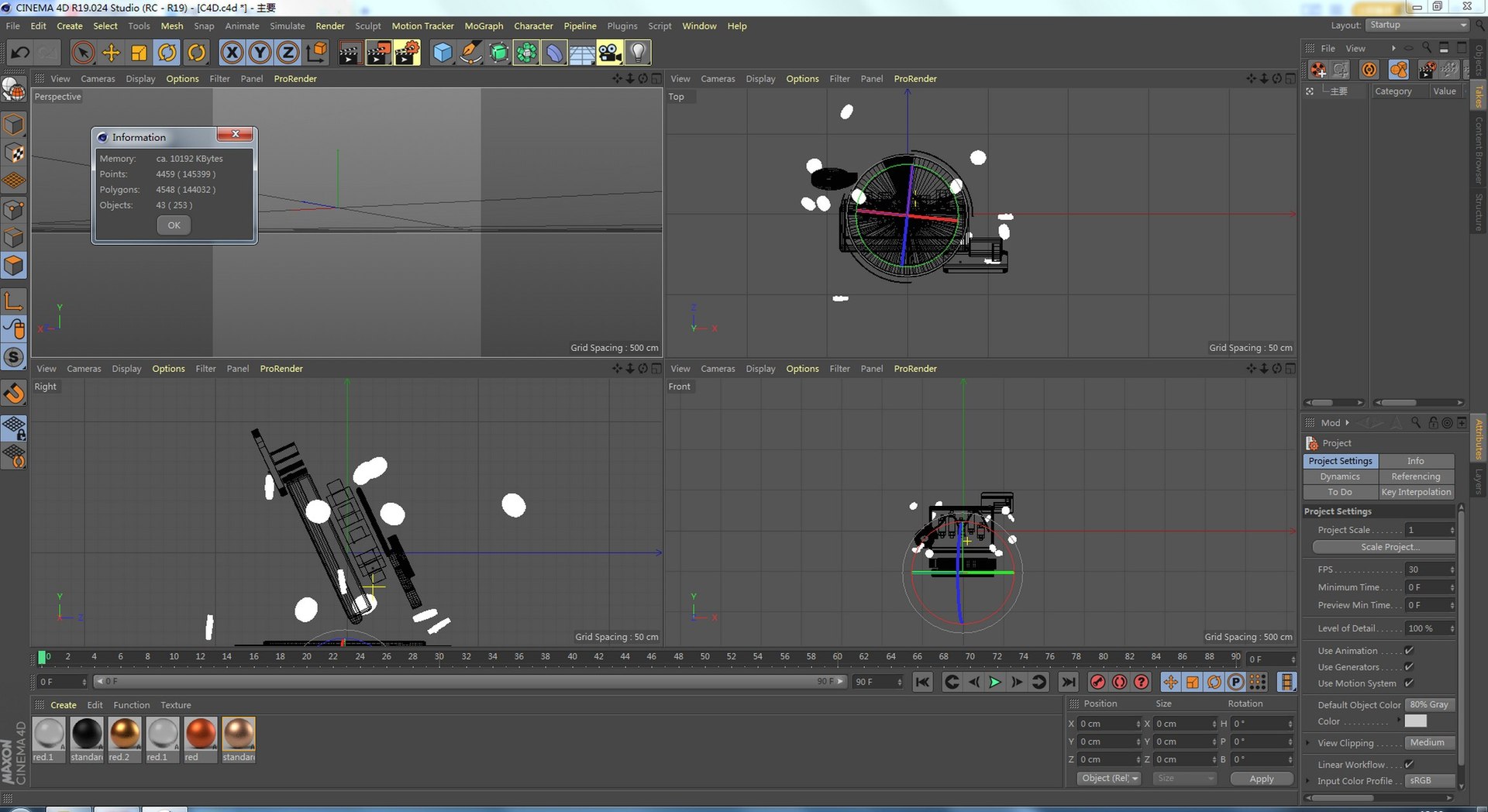
Task: Choose the Rotate tool in the top toolbar
Action: point(167,53)
